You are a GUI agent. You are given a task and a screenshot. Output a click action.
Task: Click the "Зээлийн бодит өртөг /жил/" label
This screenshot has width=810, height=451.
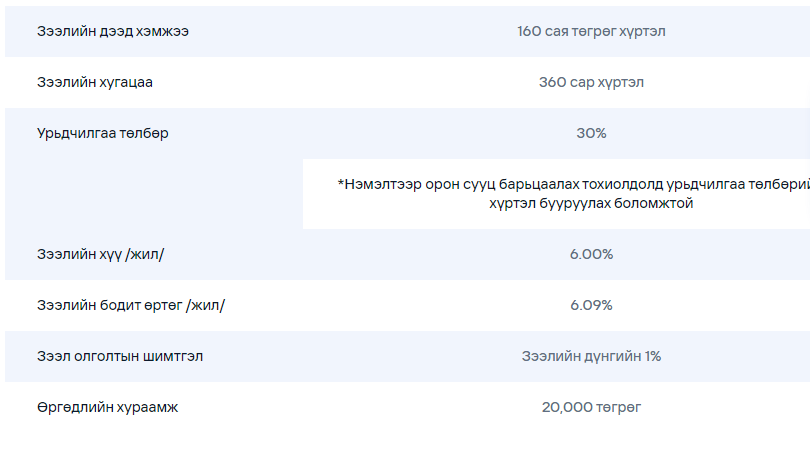(x=131, y=305)
